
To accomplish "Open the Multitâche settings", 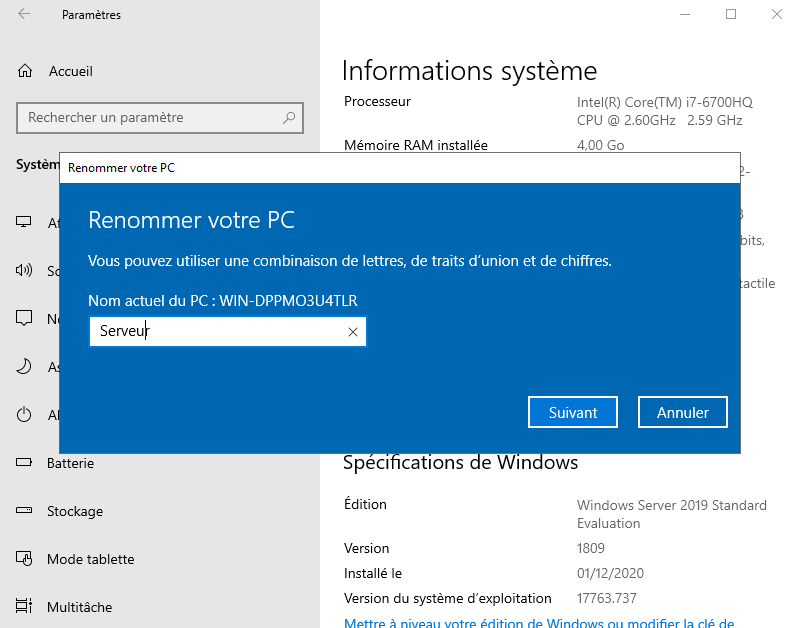I will [x=79, y=607].
